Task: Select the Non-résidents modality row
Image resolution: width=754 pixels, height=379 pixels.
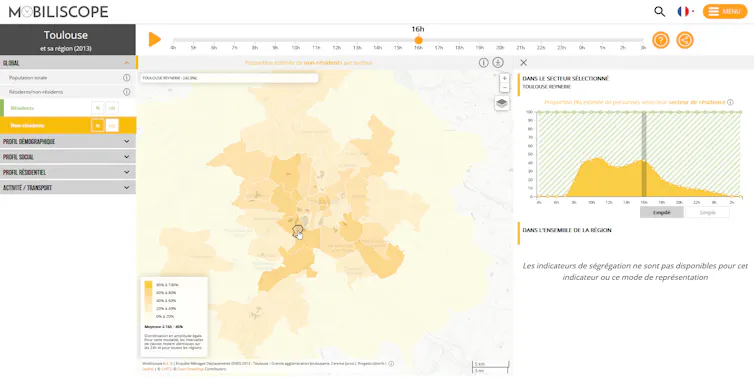Action: [x=68, y=126]
